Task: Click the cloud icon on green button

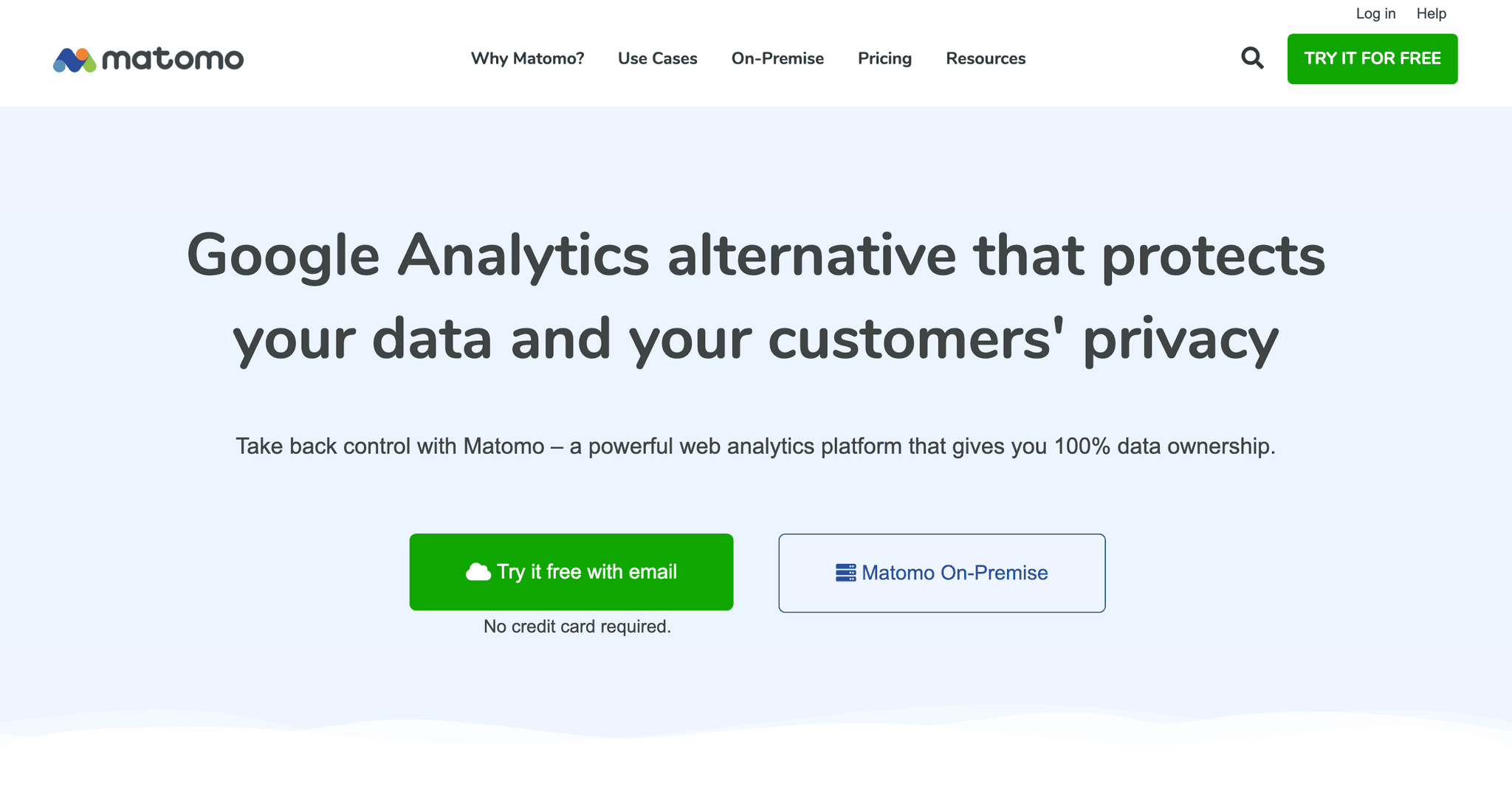Action: point(478,572)
